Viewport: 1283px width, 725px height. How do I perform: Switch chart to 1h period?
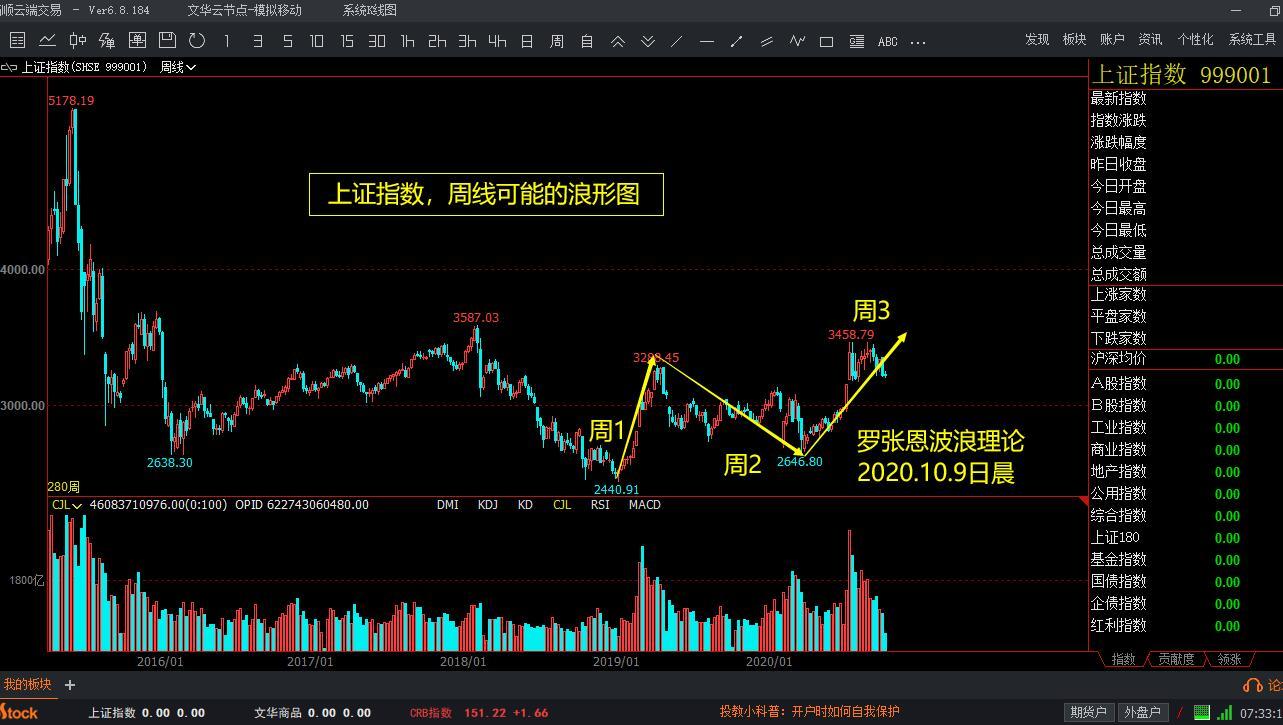point(407,41)
